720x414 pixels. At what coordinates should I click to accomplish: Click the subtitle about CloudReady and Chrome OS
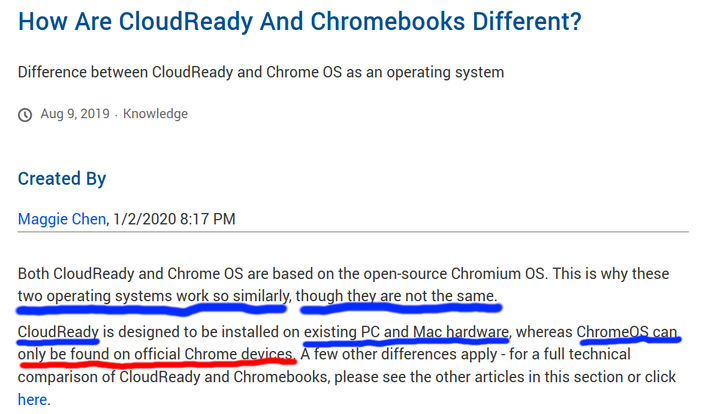(261, 72)
